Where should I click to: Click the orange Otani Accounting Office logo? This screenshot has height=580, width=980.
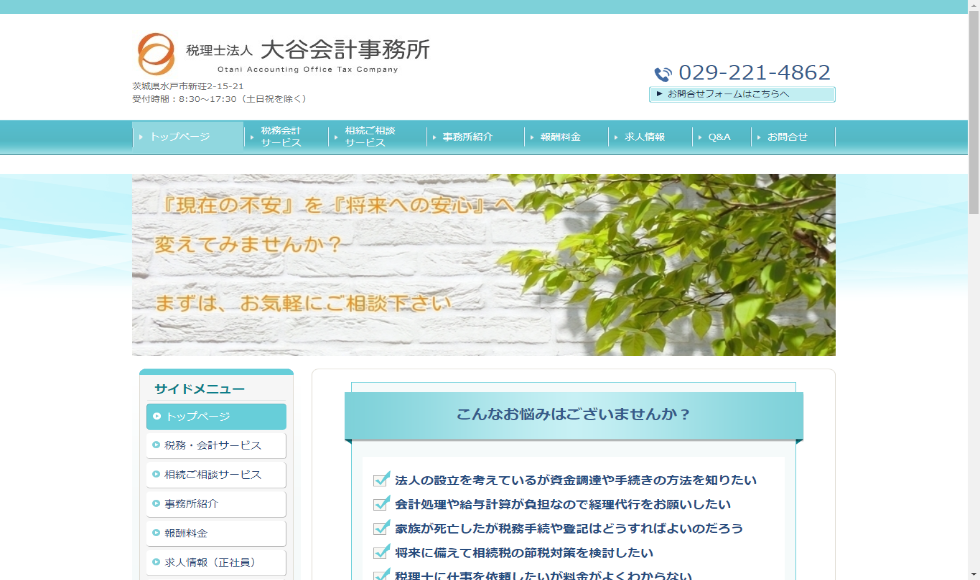pos(155,54)
